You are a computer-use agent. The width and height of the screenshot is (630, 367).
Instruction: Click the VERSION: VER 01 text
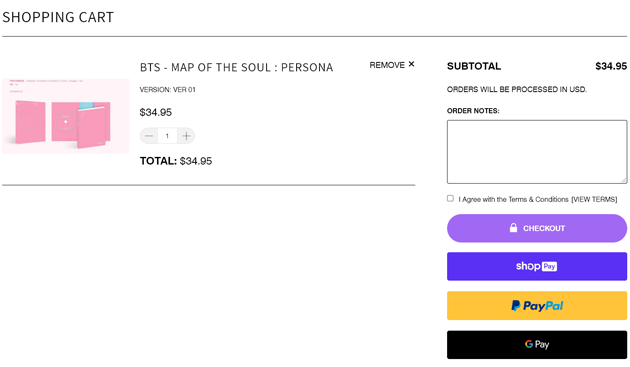[x=168, y=90]
